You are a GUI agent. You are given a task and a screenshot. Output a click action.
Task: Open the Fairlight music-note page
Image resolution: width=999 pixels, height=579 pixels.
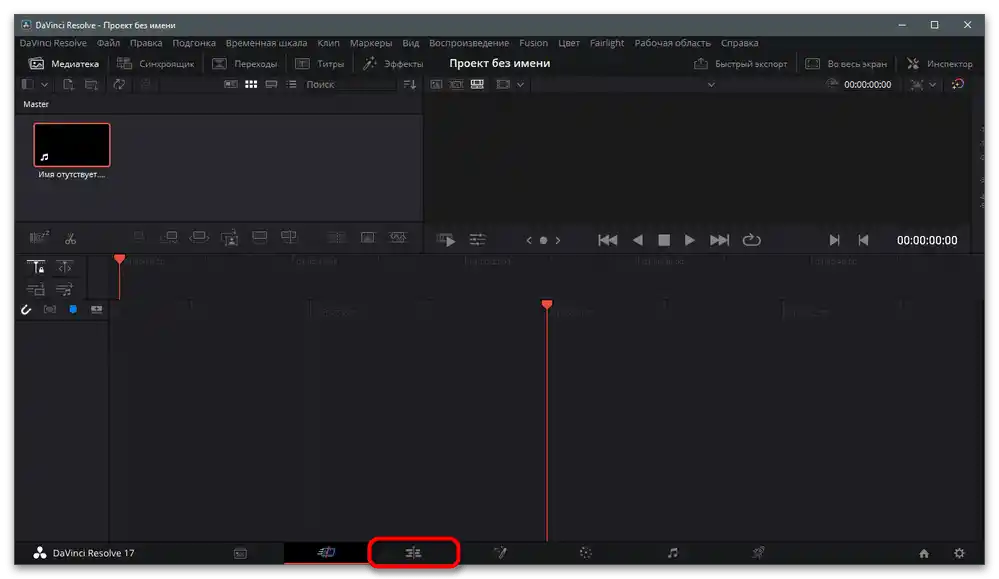click(x=673, y=552)
